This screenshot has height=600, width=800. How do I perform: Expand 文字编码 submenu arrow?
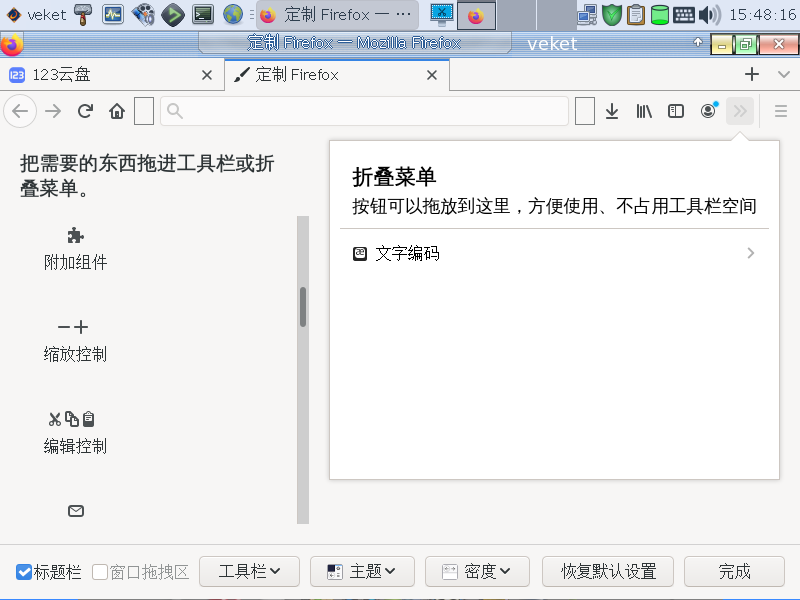(751, 253)
